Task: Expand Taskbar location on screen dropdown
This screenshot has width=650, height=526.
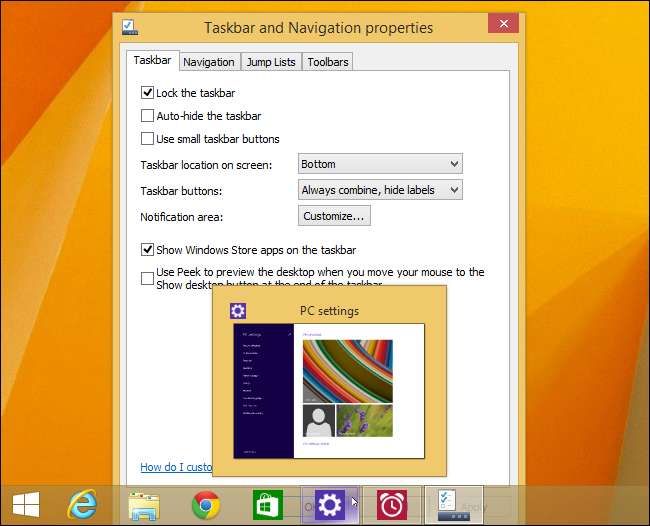Action: point(380,164)
